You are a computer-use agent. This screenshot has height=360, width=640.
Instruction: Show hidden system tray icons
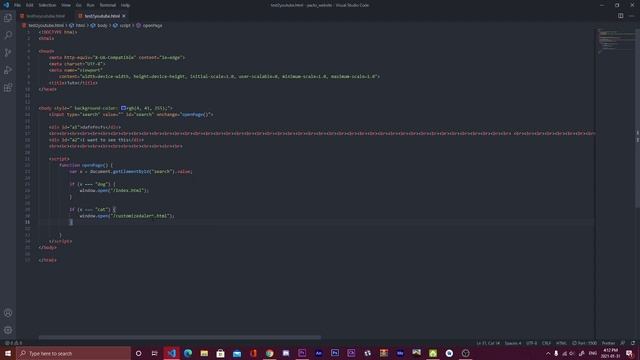548,353
